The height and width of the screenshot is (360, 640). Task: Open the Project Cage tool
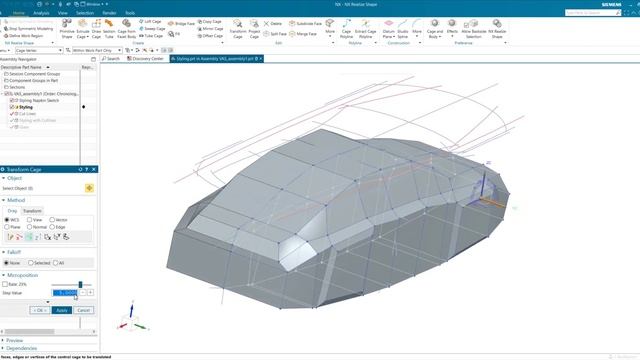(x=254, y=29)
